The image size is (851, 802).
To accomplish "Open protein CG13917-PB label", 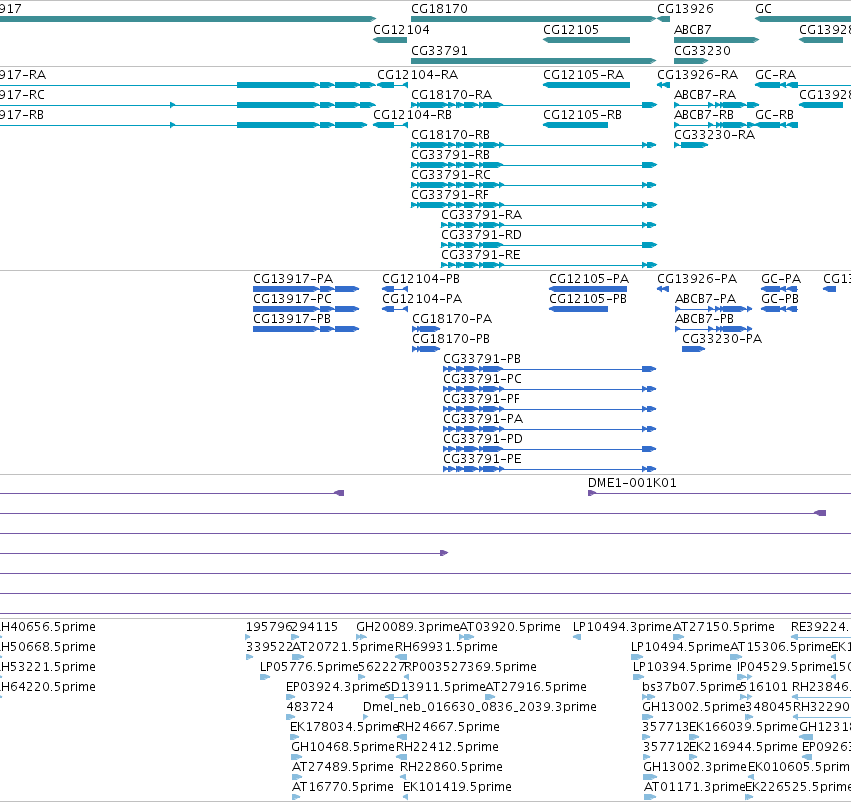I will tap(292, 319).
